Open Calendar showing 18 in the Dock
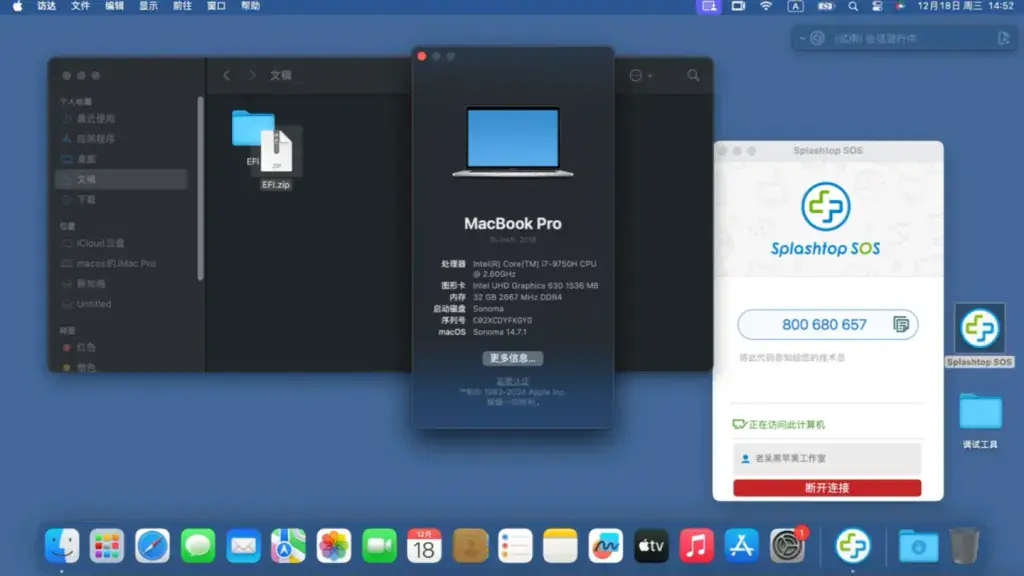 click(x=424, y=545)
